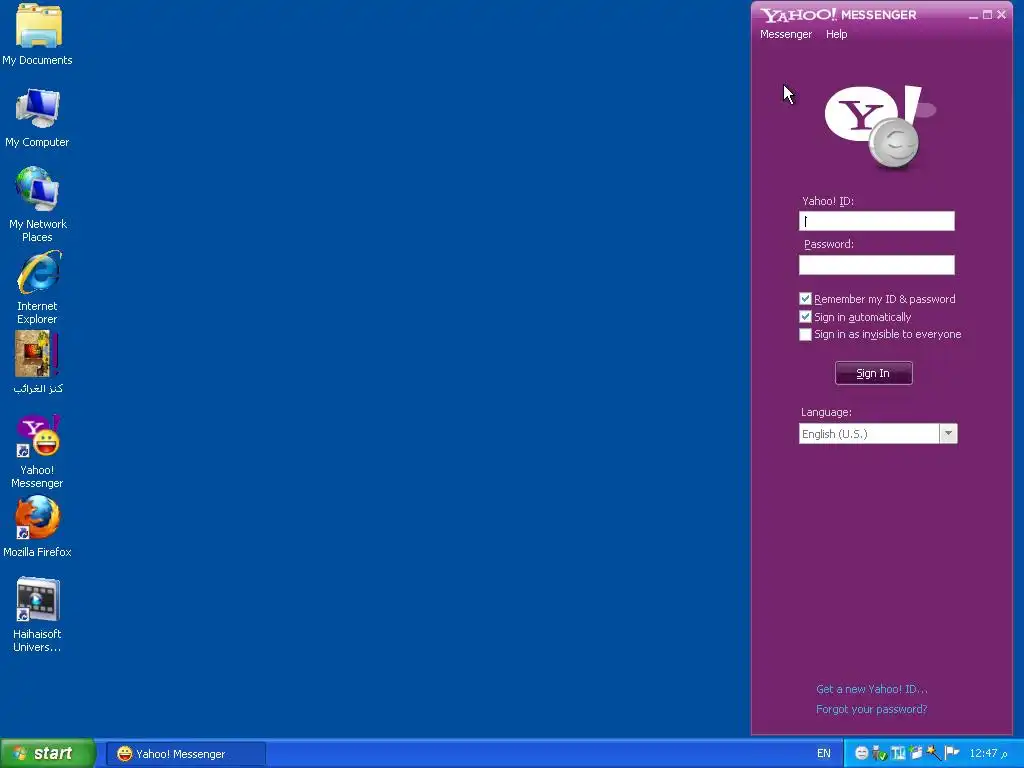Open the Language dropdown arrow

point(948,434)
